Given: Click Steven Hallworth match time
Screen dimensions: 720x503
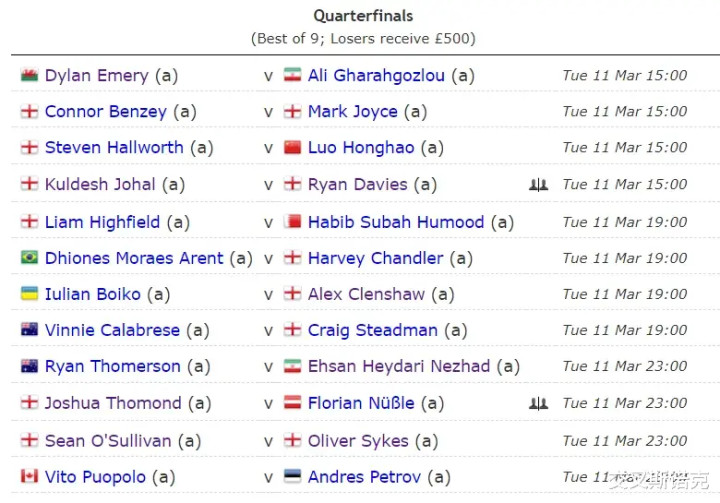Looking at the screenshot, I should tap(625, 147).
